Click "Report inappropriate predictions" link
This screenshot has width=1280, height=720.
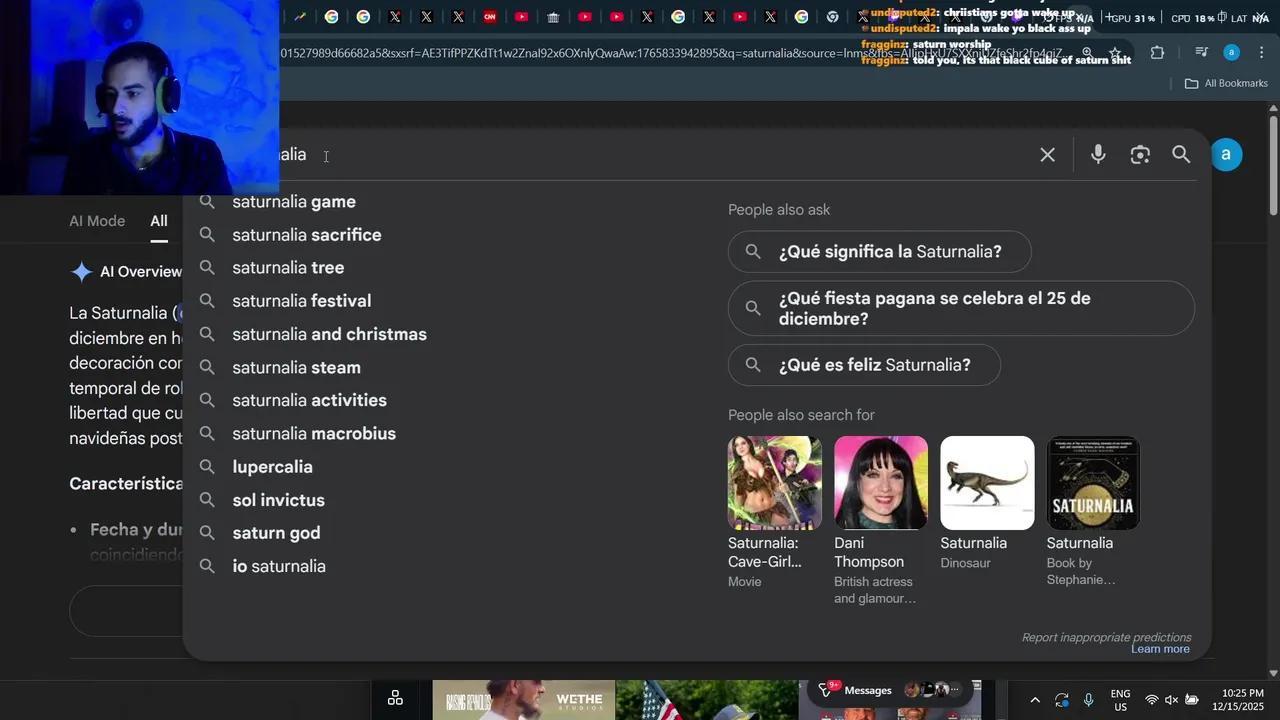tap(1106, 637)
